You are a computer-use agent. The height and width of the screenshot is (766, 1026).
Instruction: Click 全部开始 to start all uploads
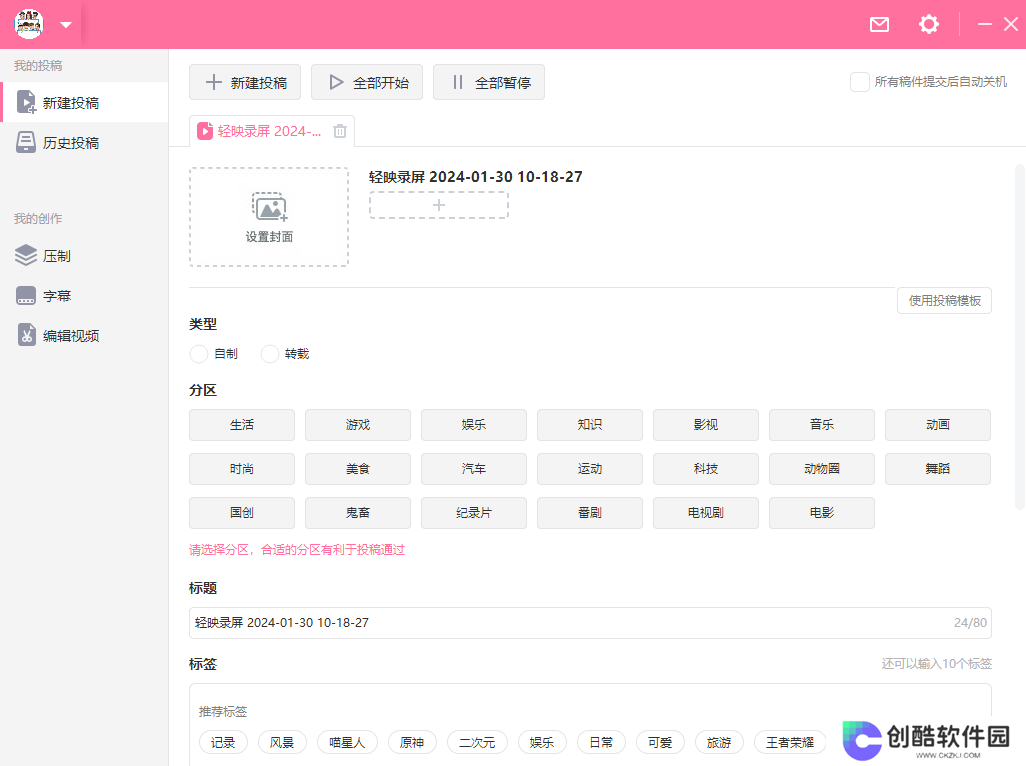[x=366, y=82]
